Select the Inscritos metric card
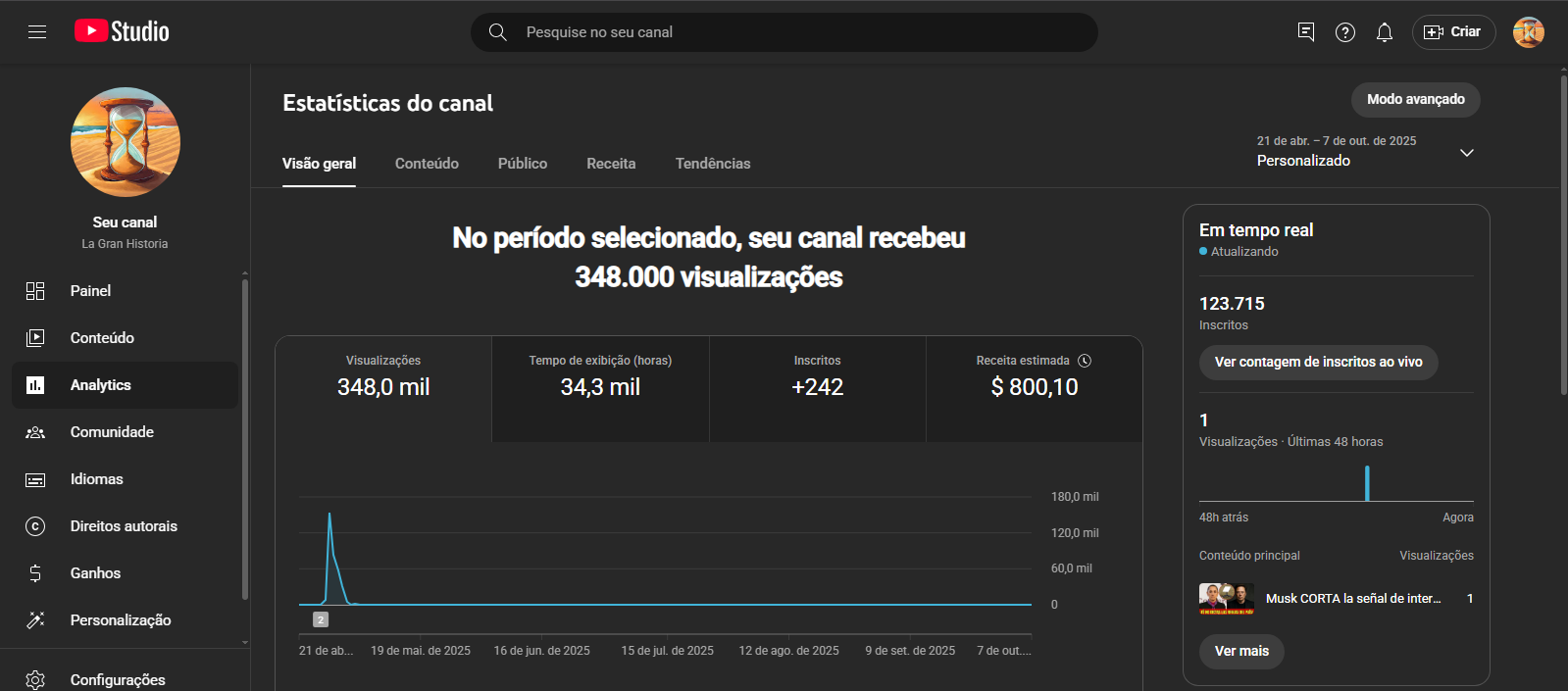This screenshot has width=1568, height=691. [x=818, y=389]
